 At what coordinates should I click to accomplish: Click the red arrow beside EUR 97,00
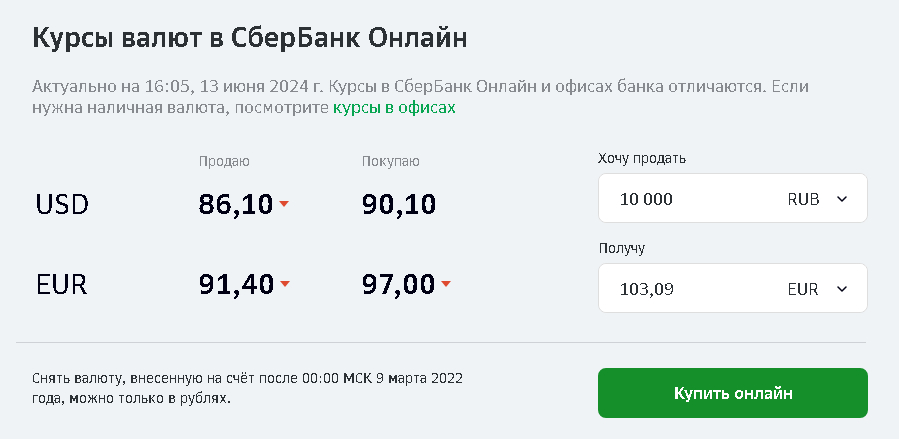(x=446, y=284)
